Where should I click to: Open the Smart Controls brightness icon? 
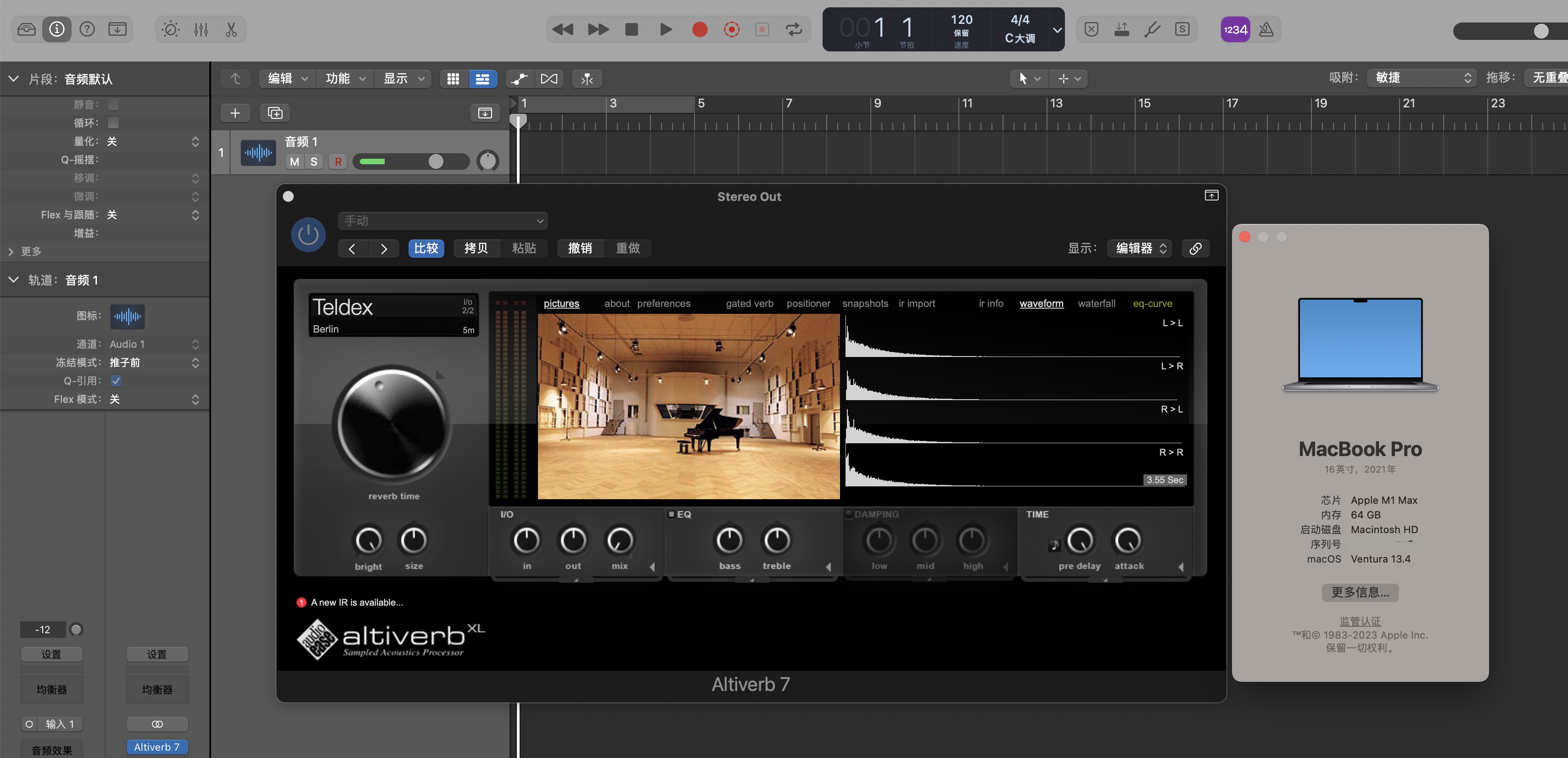pyautogui.click(x=170, y=29)
